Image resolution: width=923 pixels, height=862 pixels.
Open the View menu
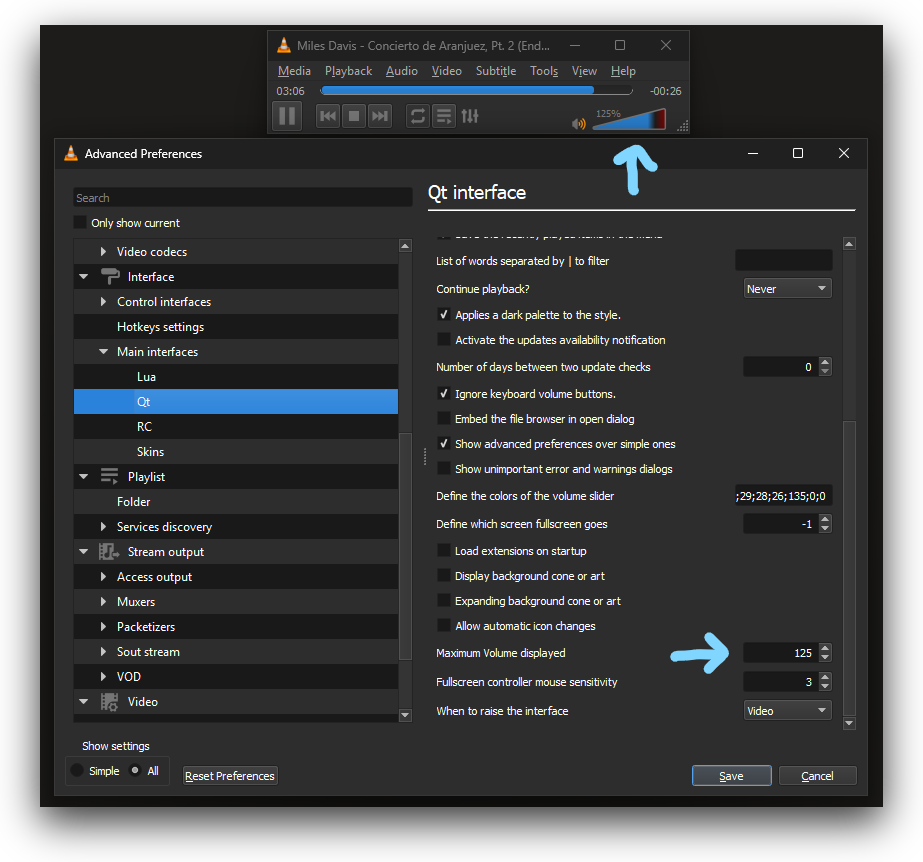click(x=585, y=71)
